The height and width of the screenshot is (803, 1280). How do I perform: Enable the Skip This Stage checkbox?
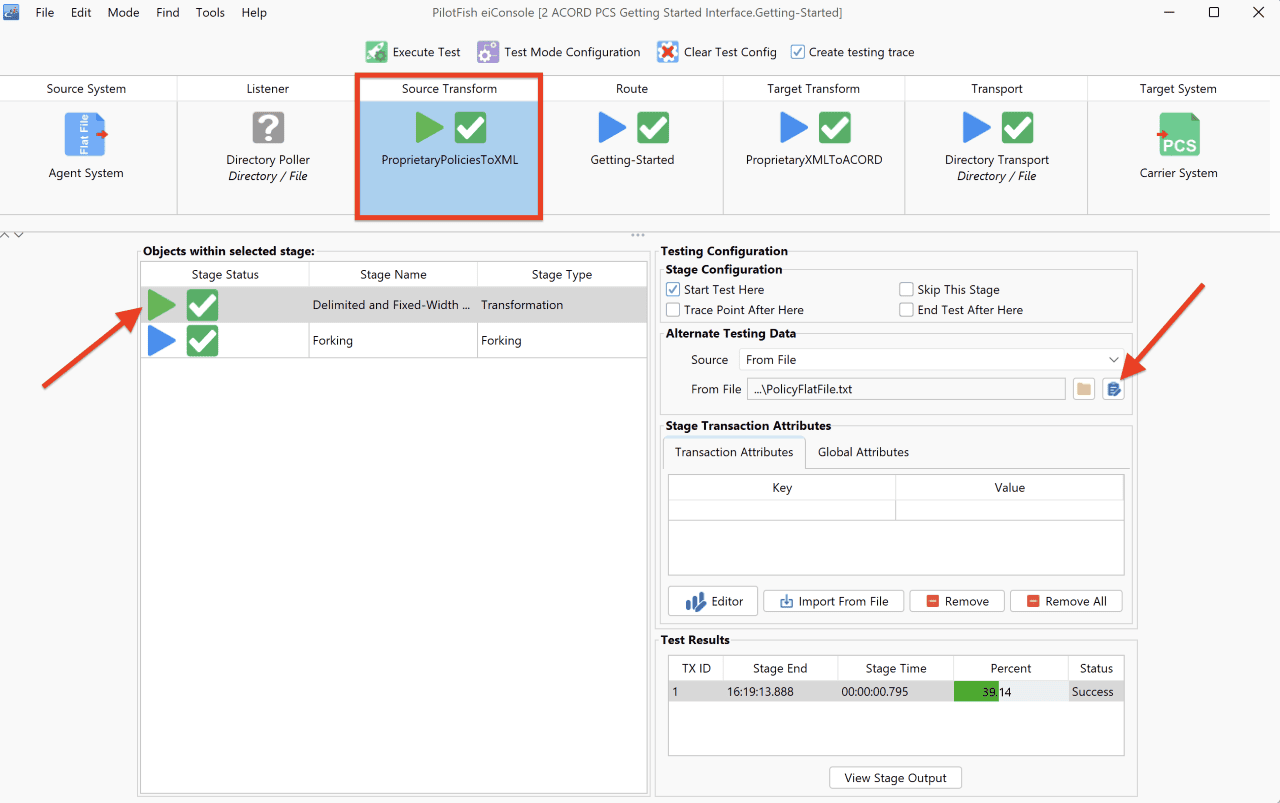(906, 289)
